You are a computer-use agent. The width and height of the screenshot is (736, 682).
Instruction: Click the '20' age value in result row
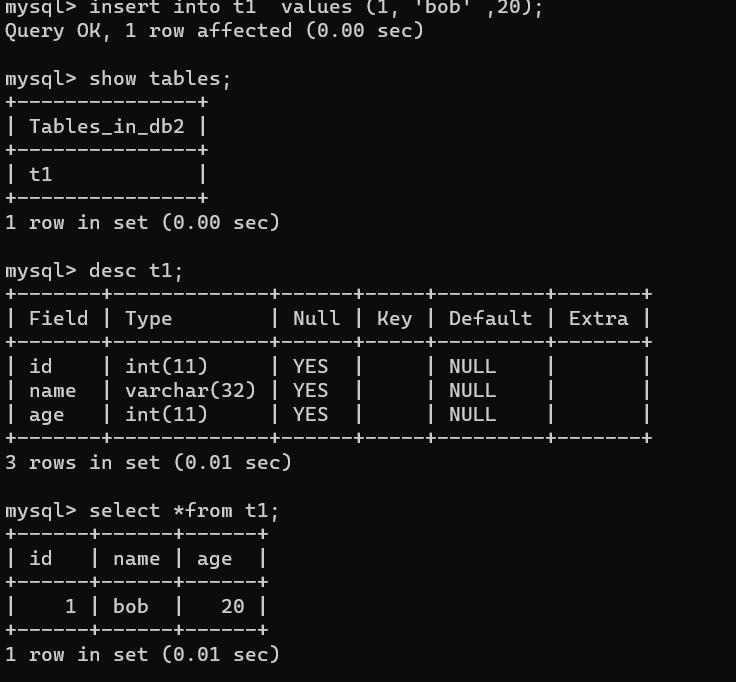coord(232,606)
